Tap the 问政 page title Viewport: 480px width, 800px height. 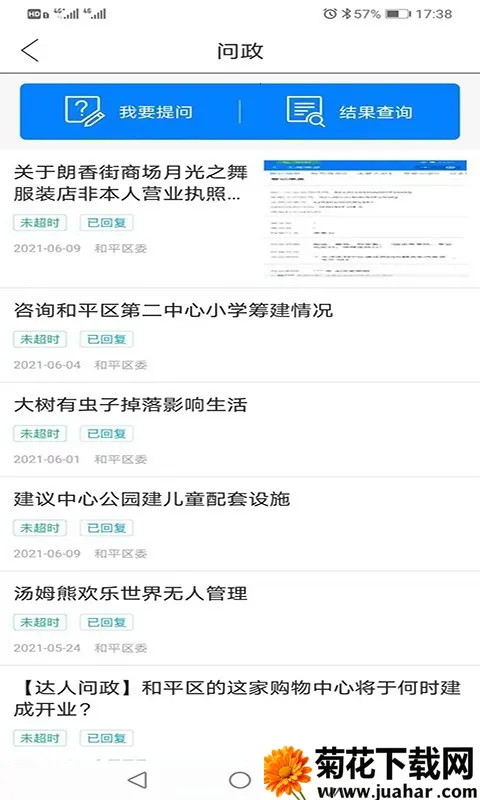(240, 51)
